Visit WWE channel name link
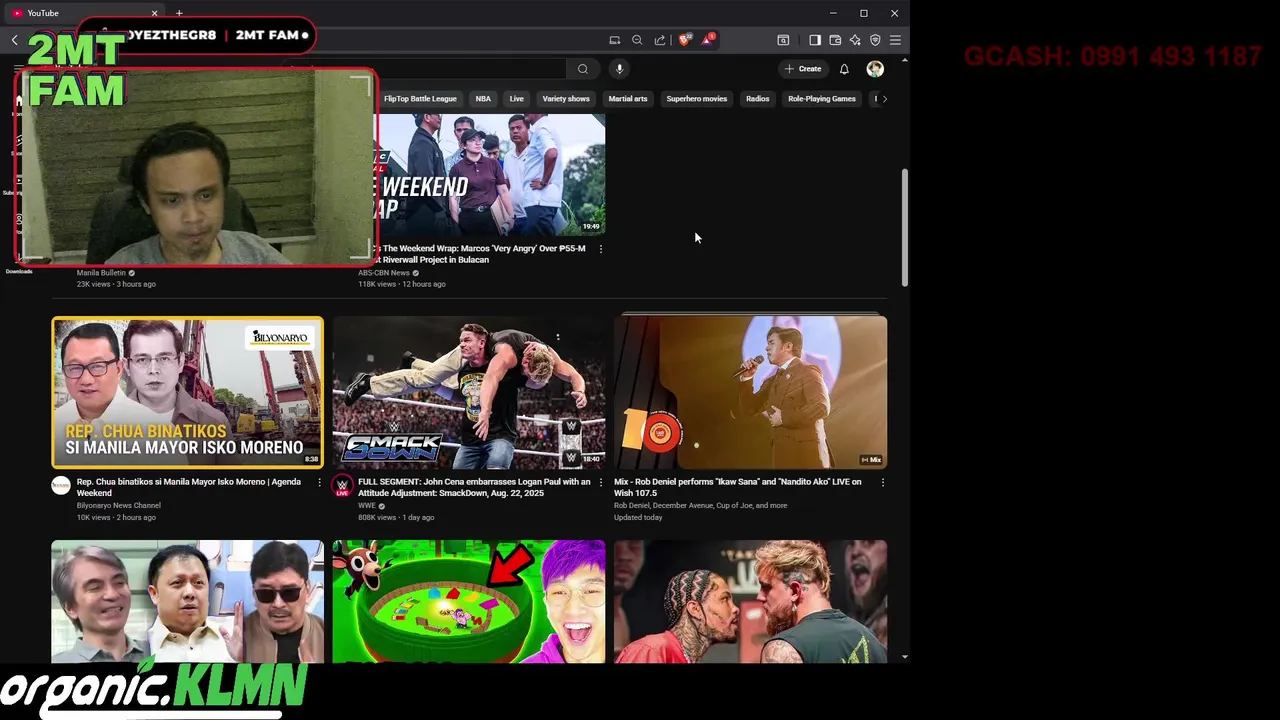 click(367, 505)
